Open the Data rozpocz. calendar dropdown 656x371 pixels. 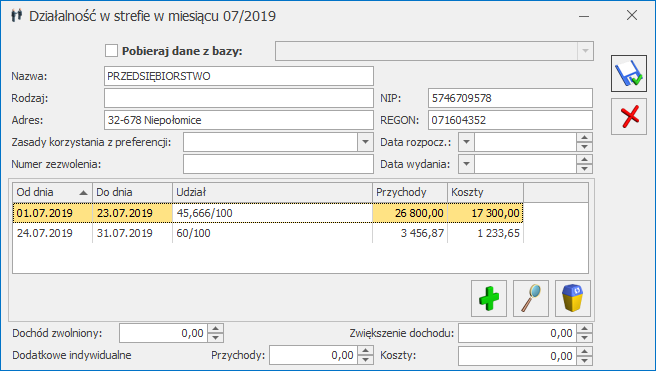point(466,142)
